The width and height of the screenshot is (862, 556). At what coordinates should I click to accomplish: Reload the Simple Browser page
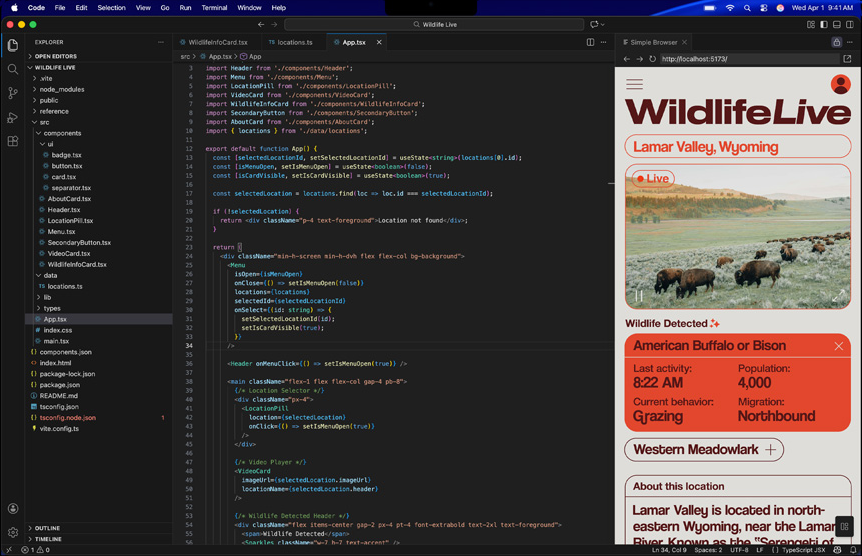click(652, 59)
